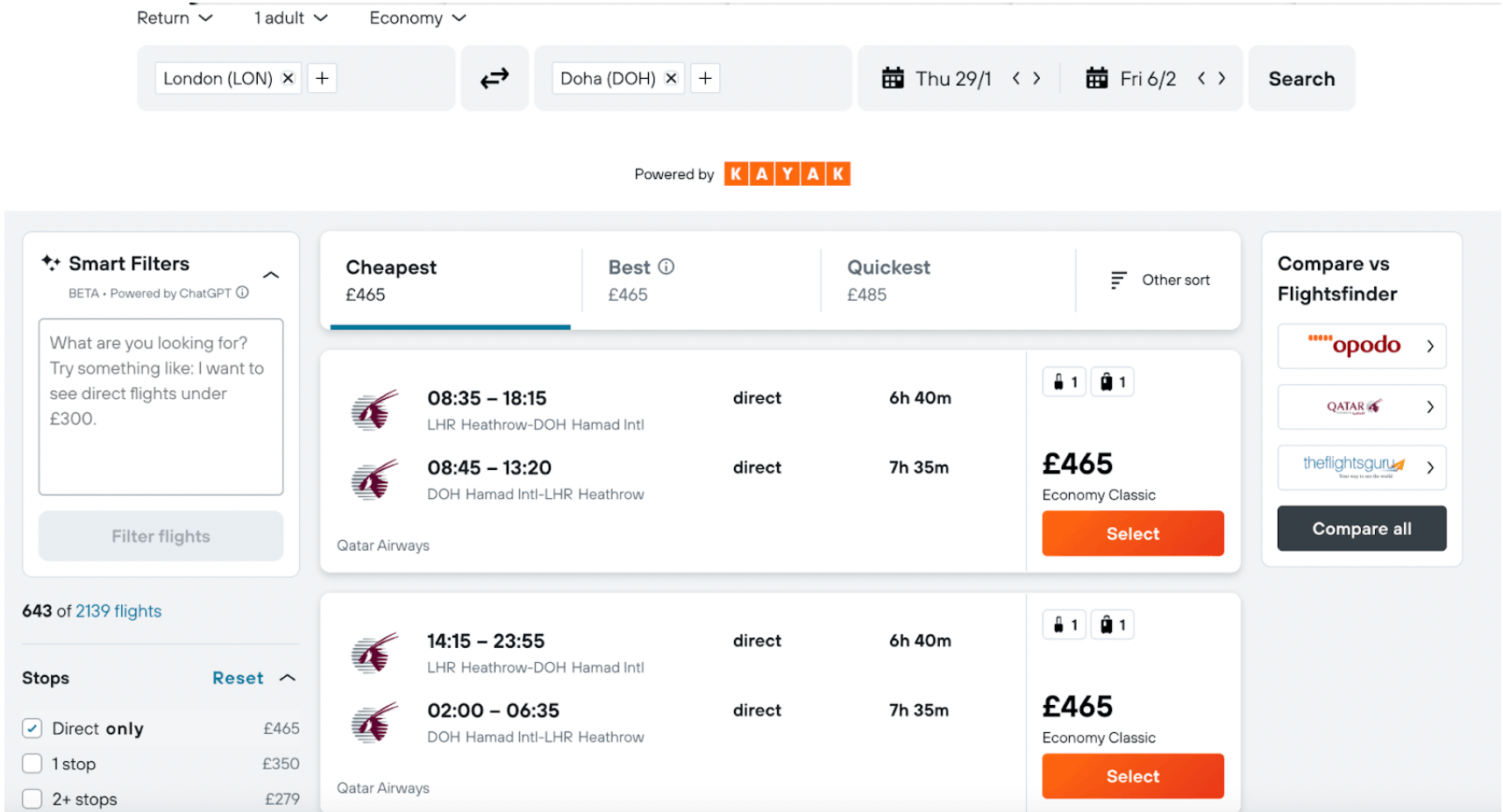Type in the Smart Filters text box
Screen dimensions: 1503x812
coord(161,407)
